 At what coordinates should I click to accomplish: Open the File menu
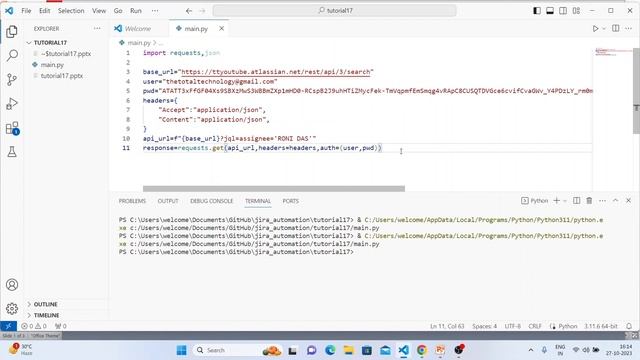(x=26, y=11)
